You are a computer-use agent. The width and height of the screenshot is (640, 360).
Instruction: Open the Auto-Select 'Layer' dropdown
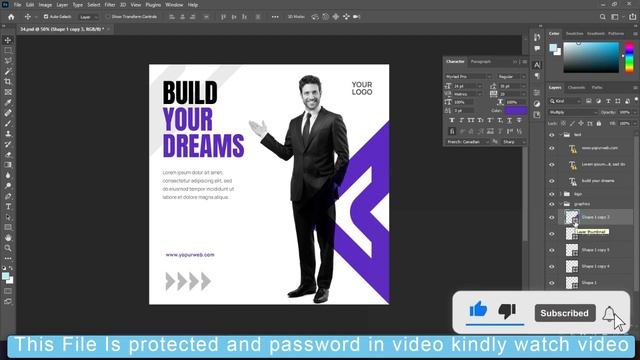click(88, 17)
